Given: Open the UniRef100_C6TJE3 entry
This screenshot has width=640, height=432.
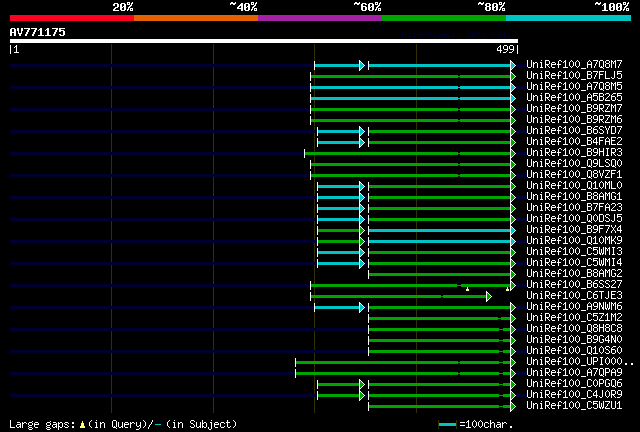Looking at the screenshot, I should click(x=574, y=296).
